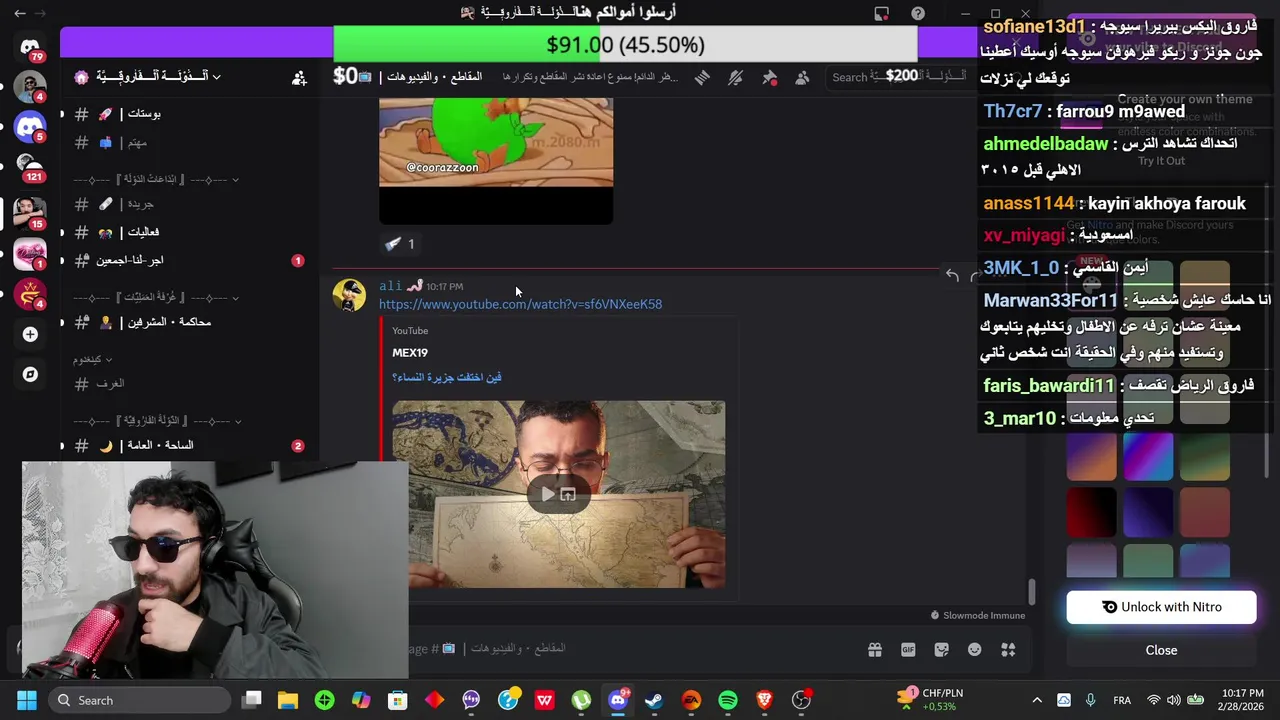Screen dimensions: 1280x720
Task: Open the pink server icon with badge 1
Action: (30, 254)
